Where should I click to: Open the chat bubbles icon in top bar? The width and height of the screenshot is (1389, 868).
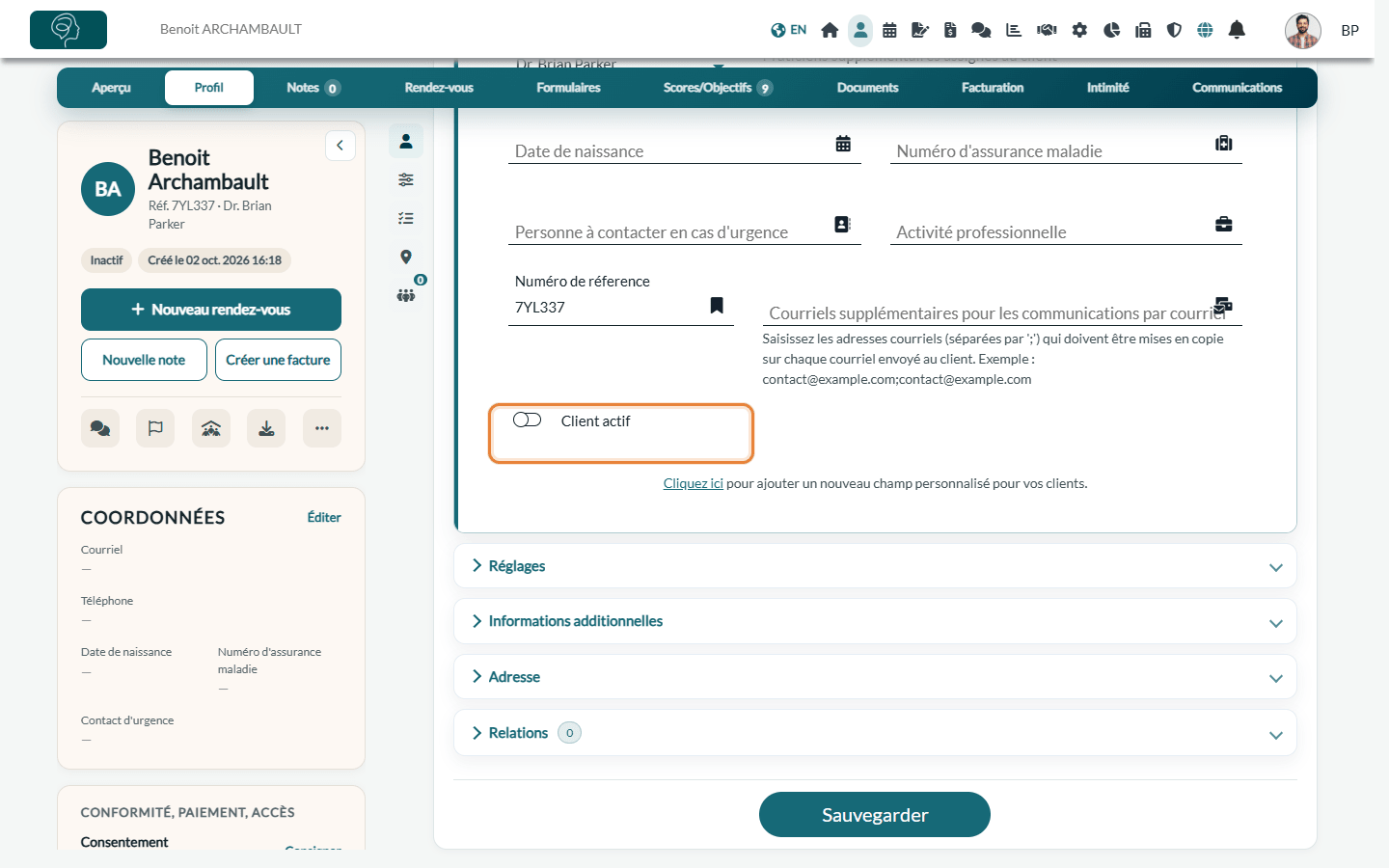(x=981, y=30)
